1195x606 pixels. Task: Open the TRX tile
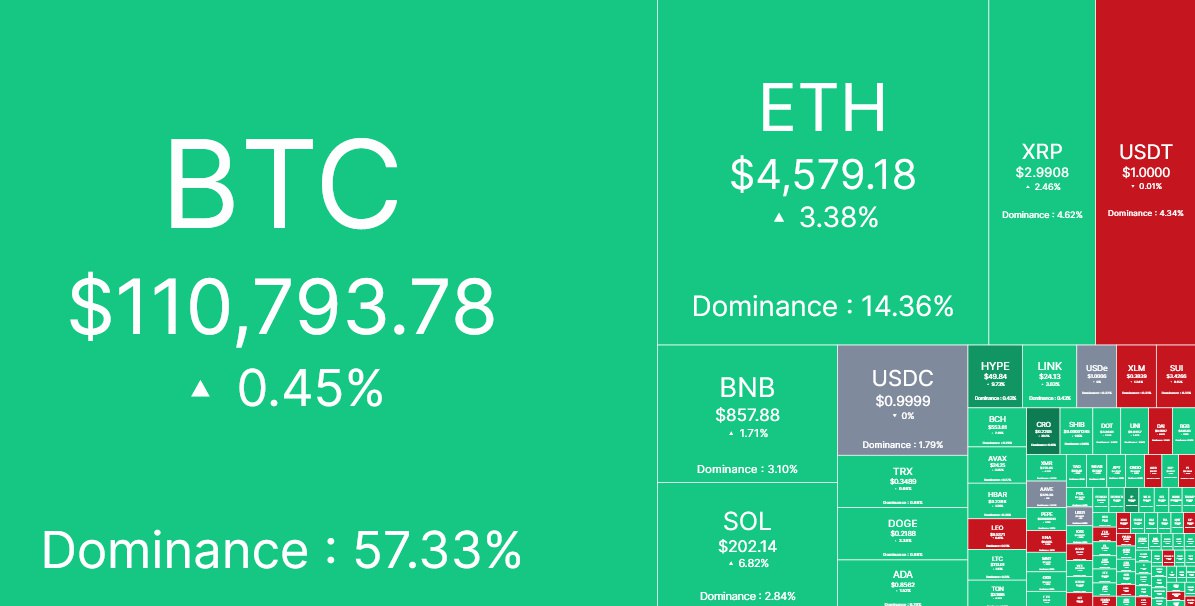point(902,482)
